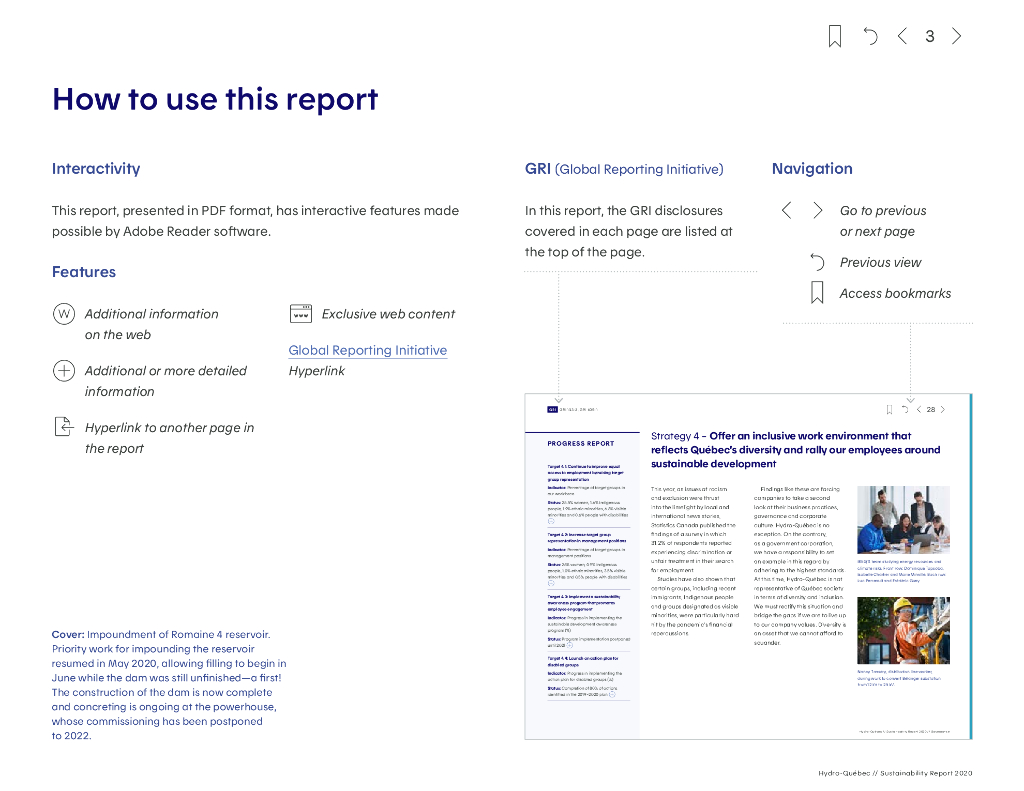The height and width of the screenshot is (791, 1024).
Task: Click the Progress Report heading in sample page
Action: [x=580, y=443]
